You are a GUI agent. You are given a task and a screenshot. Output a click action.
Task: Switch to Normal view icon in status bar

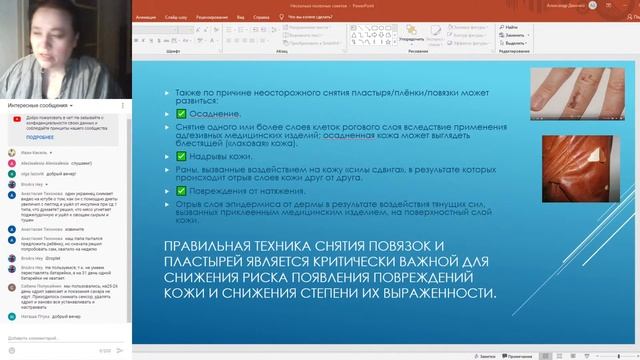545,356
